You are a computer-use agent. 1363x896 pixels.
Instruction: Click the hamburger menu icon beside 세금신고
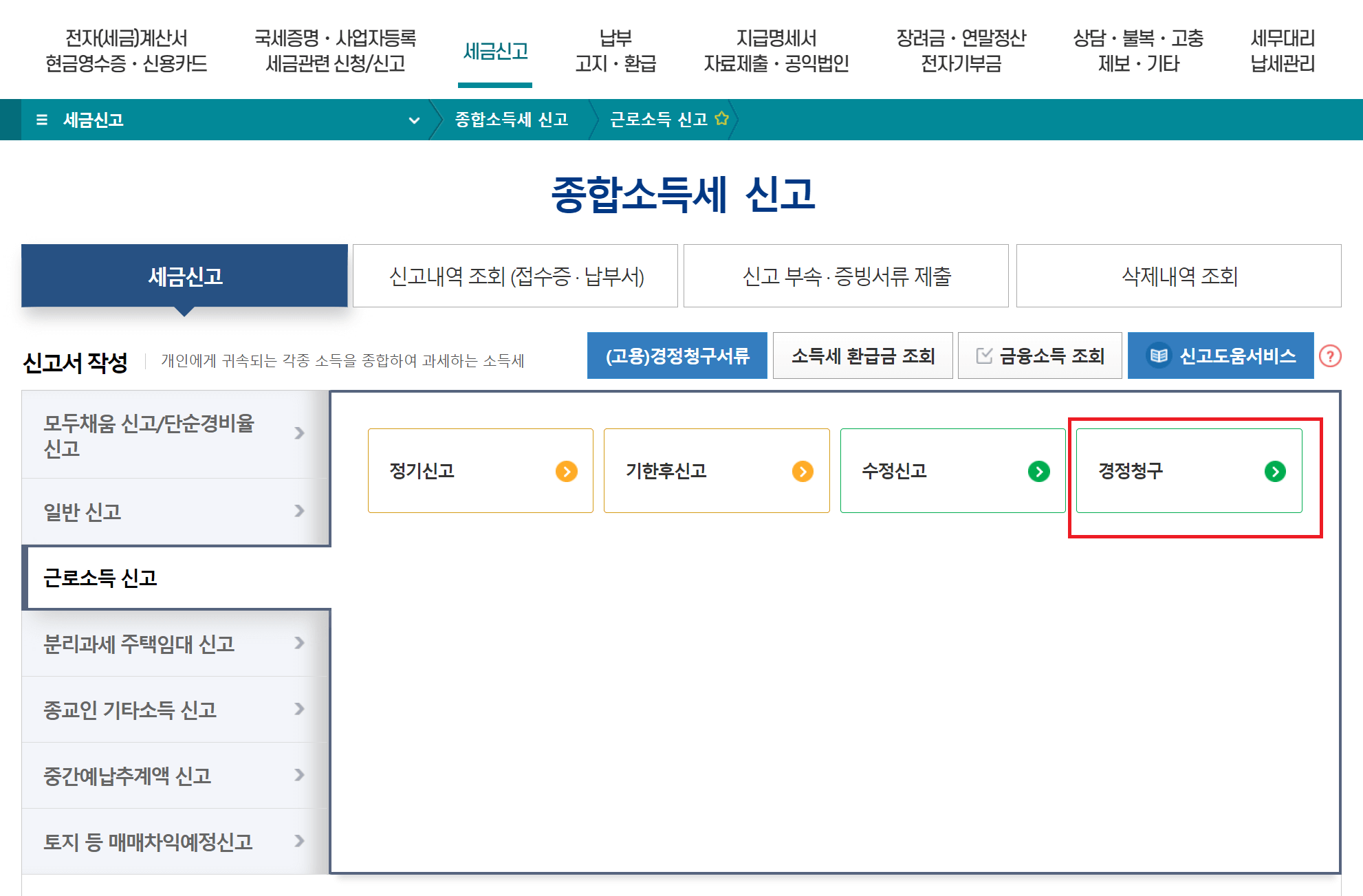[42, 120]
